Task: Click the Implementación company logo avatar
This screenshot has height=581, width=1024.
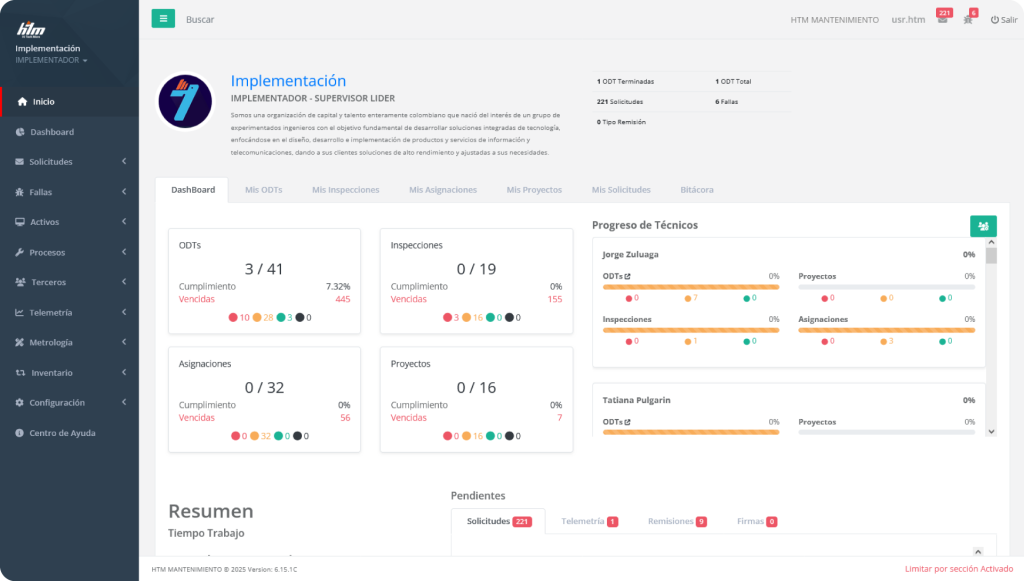Action: point(185,101)
